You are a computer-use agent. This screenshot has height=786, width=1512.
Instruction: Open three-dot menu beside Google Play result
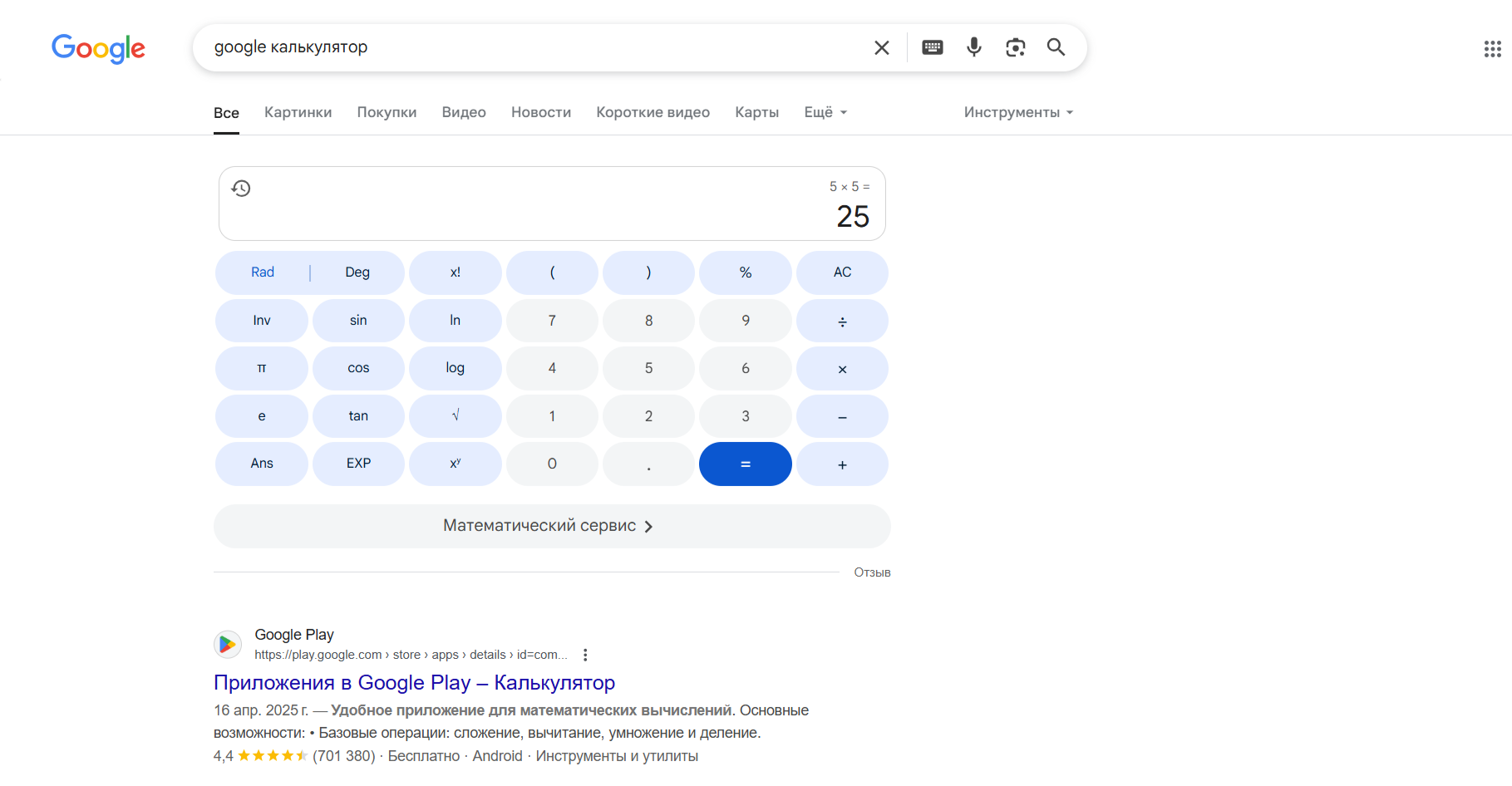[585, 655]
